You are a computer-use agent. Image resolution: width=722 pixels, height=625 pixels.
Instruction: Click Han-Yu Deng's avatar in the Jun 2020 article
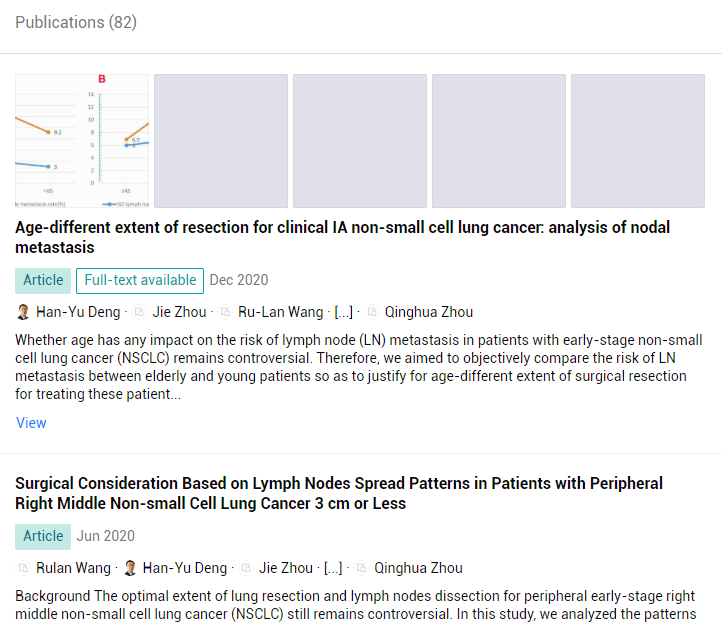click(131, 568)
